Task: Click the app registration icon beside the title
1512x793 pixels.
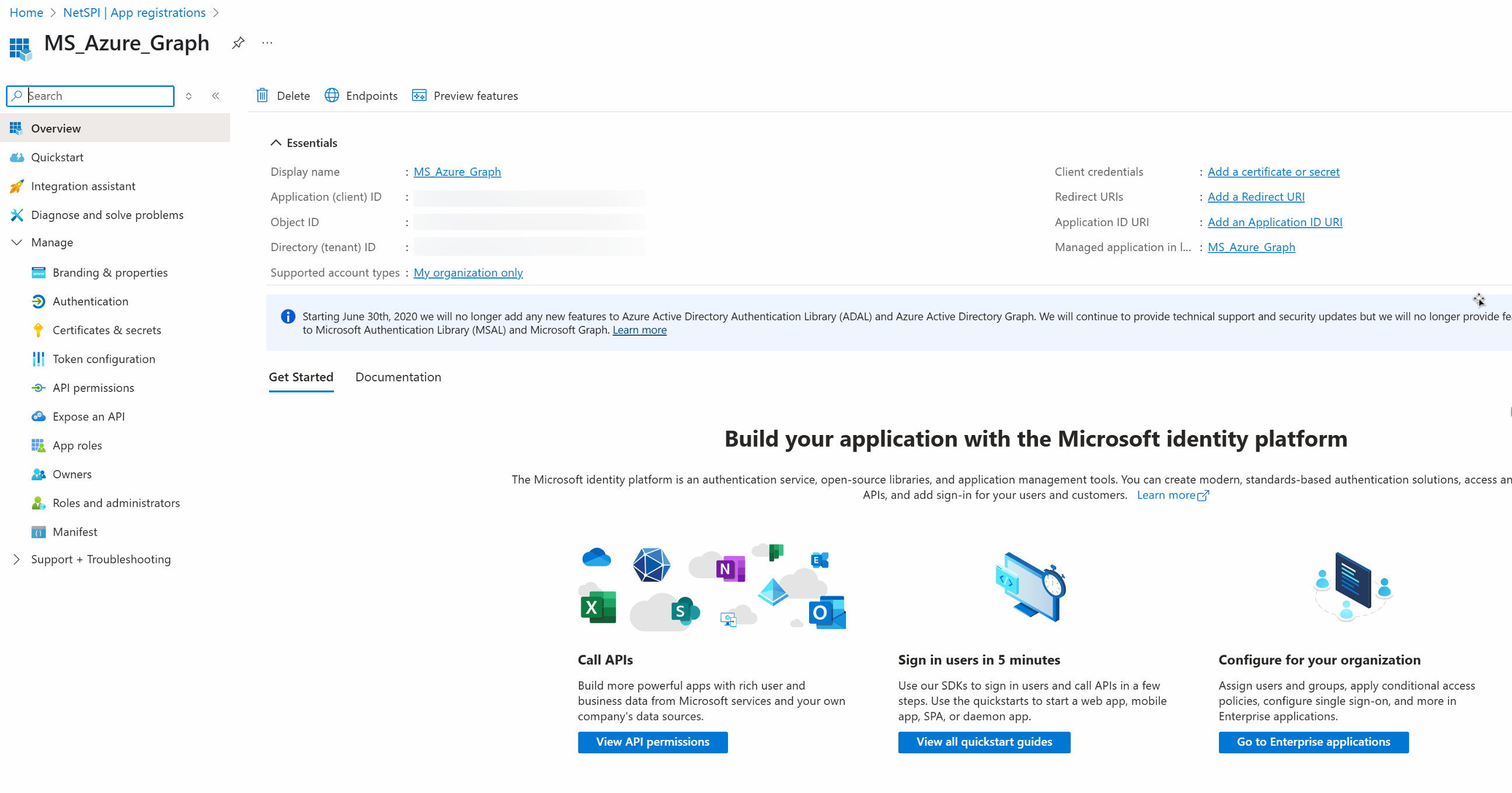Action: (x=20, y=49)
